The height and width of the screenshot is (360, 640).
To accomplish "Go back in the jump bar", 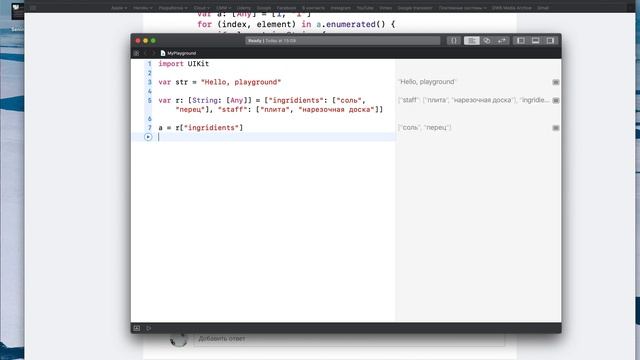I will [145, 53].
